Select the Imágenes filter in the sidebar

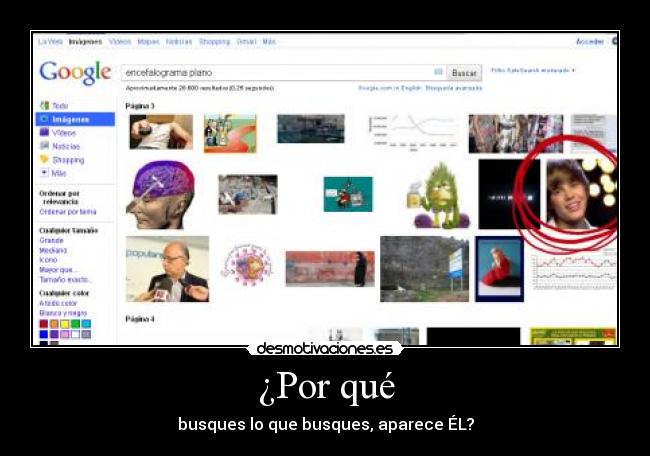click(75, 119)
